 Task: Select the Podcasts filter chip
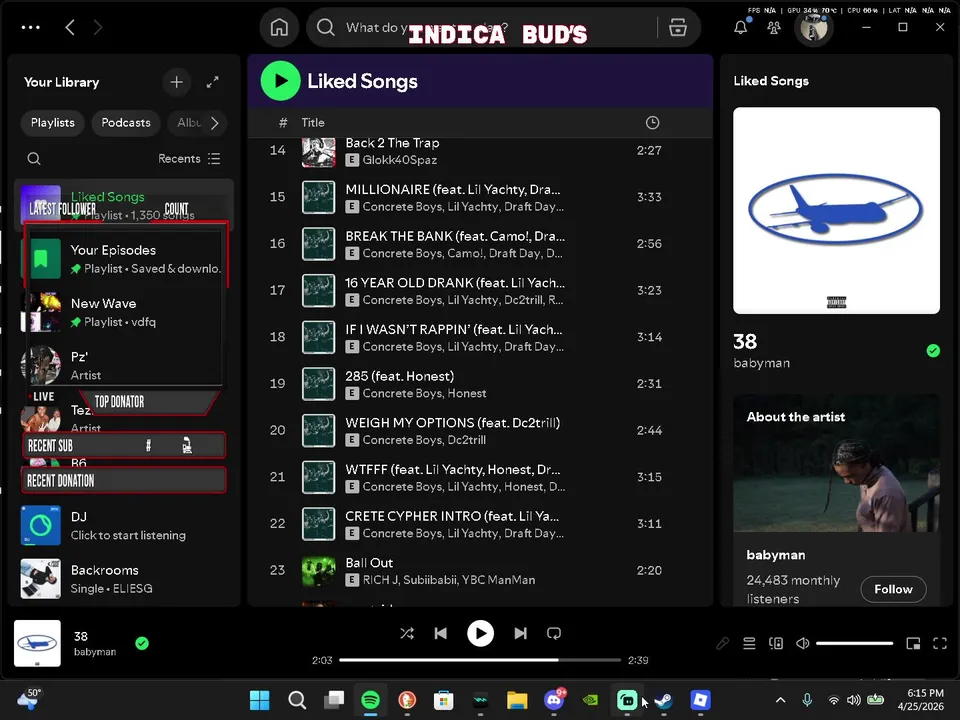coord(126,123)
